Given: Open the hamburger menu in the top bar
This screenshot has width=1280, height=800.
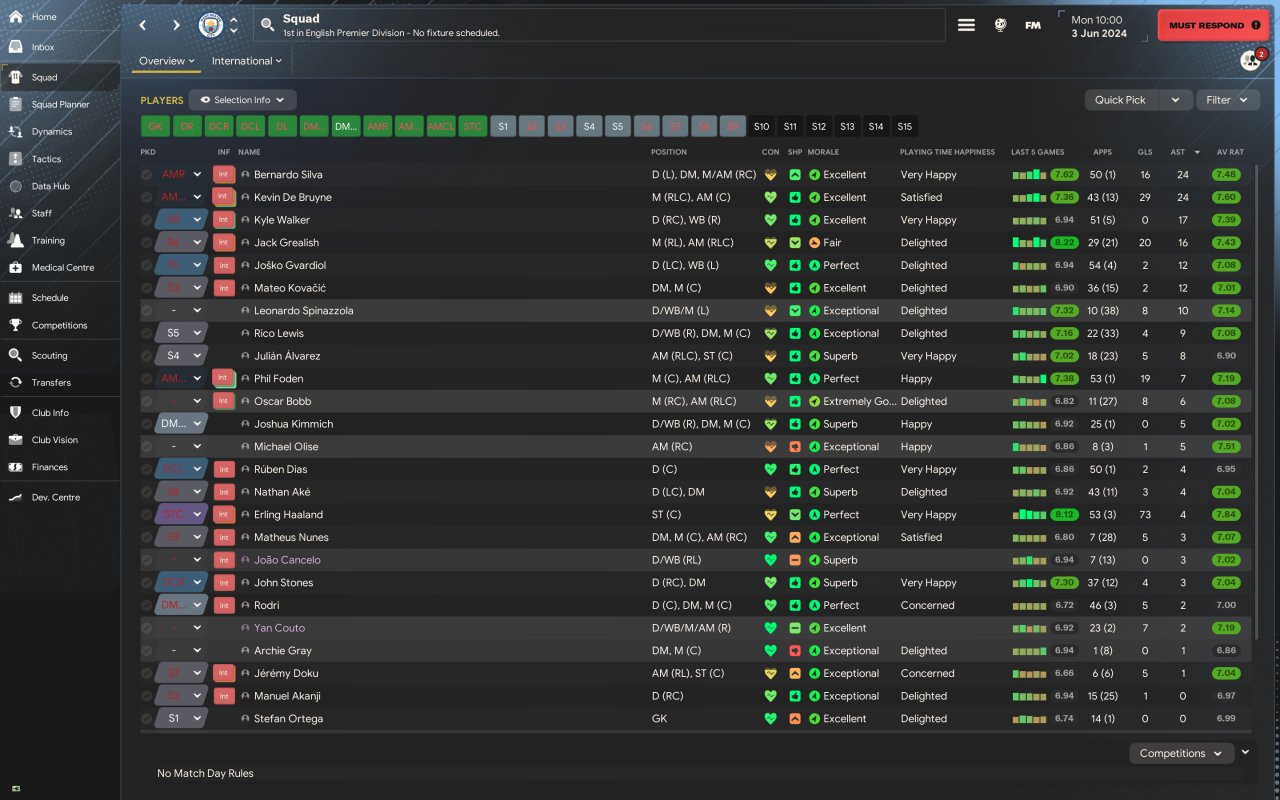Looking at the screenshot, I should point(966,25).
